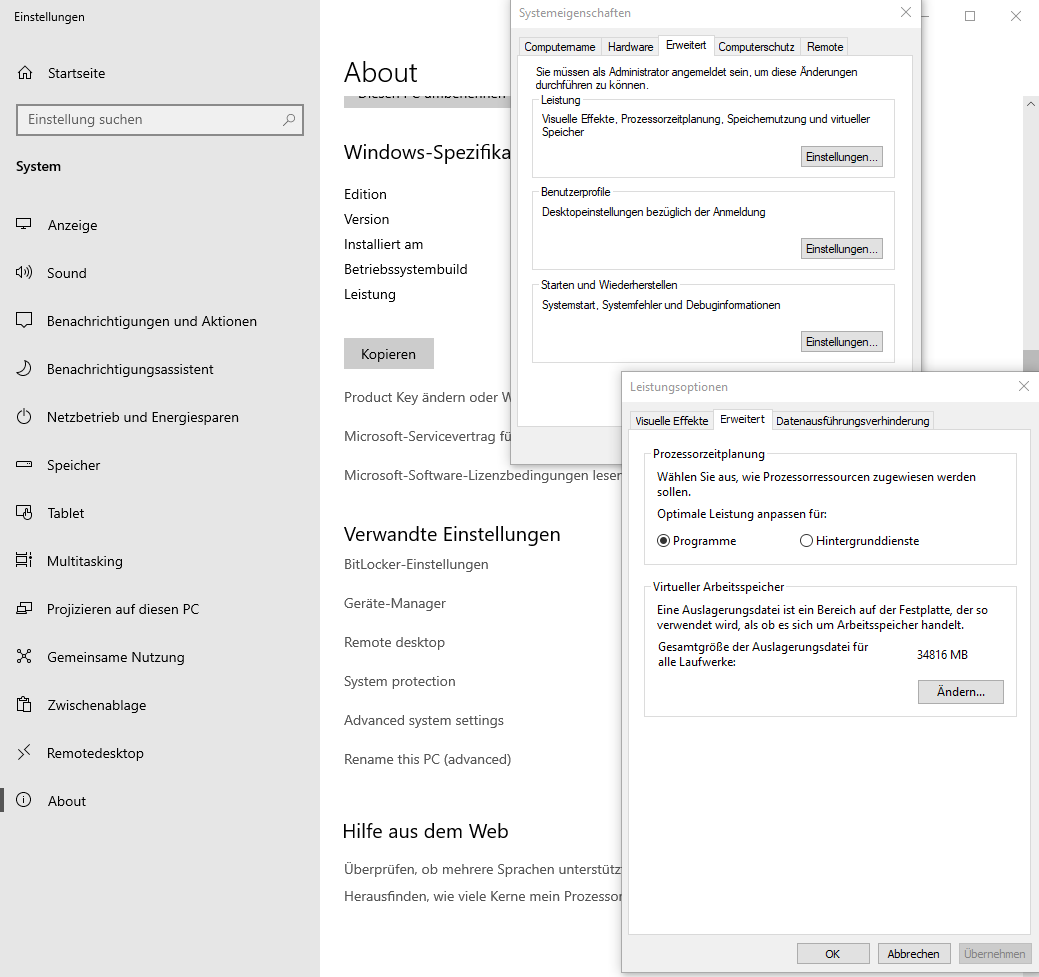
Task: Switch to the Computerschutz tab
Action: tap(756, 47)
